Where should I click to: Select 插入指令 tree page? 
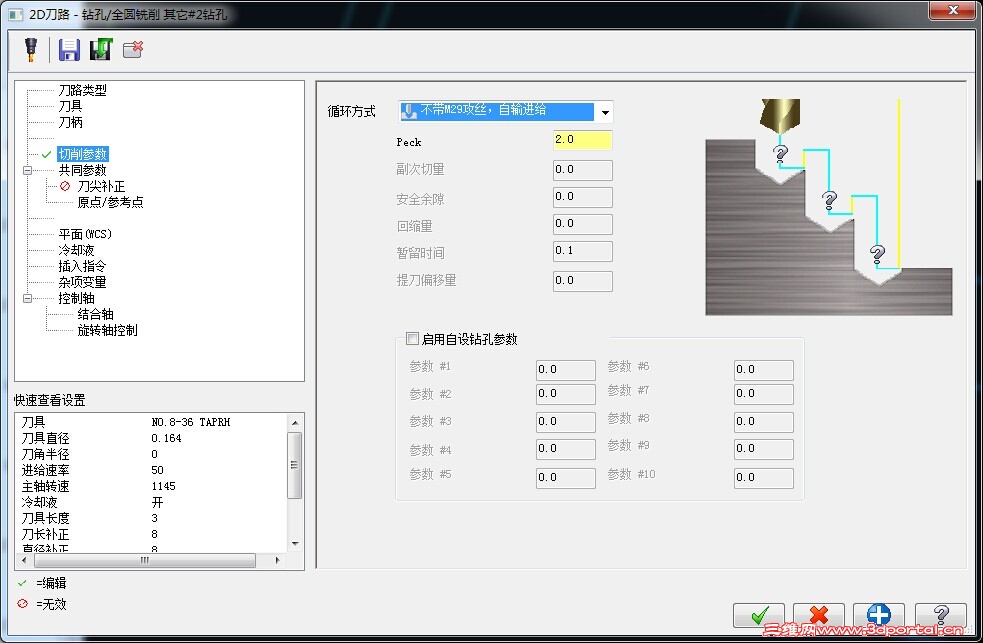tap(83, 266)
